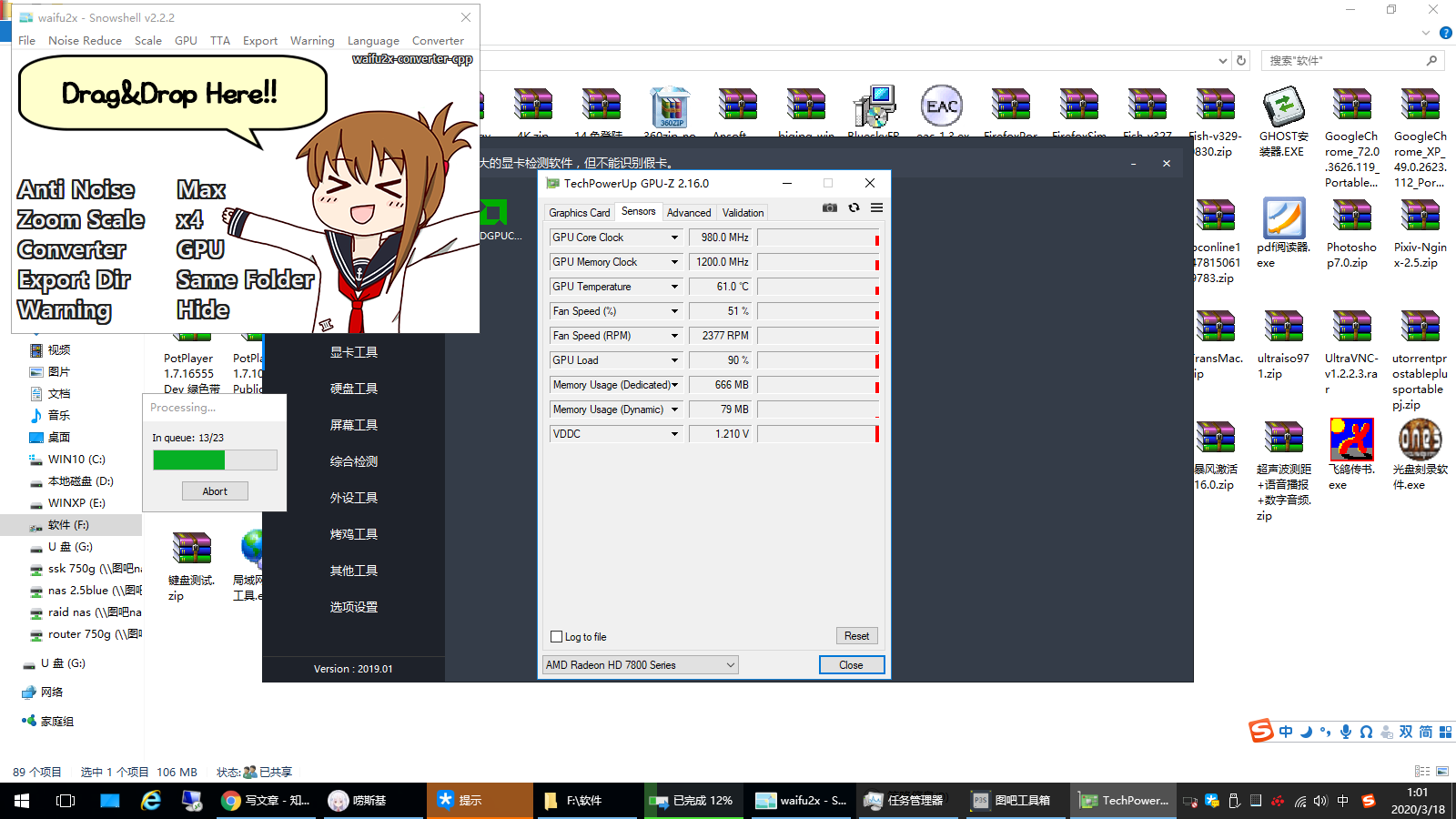Click the taskbar clock showing 1:01
This screenshot has height=819, width=1456.
click(x=1418, y=793)
